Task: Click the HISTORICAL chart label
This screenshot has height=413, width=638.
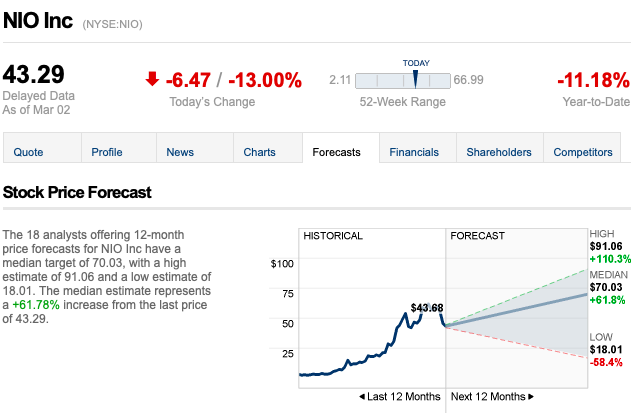Action: point(333,236)
